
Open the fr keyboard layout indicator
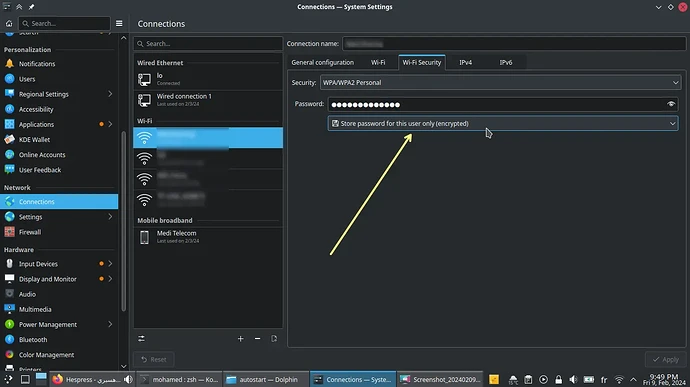[604, 380]
